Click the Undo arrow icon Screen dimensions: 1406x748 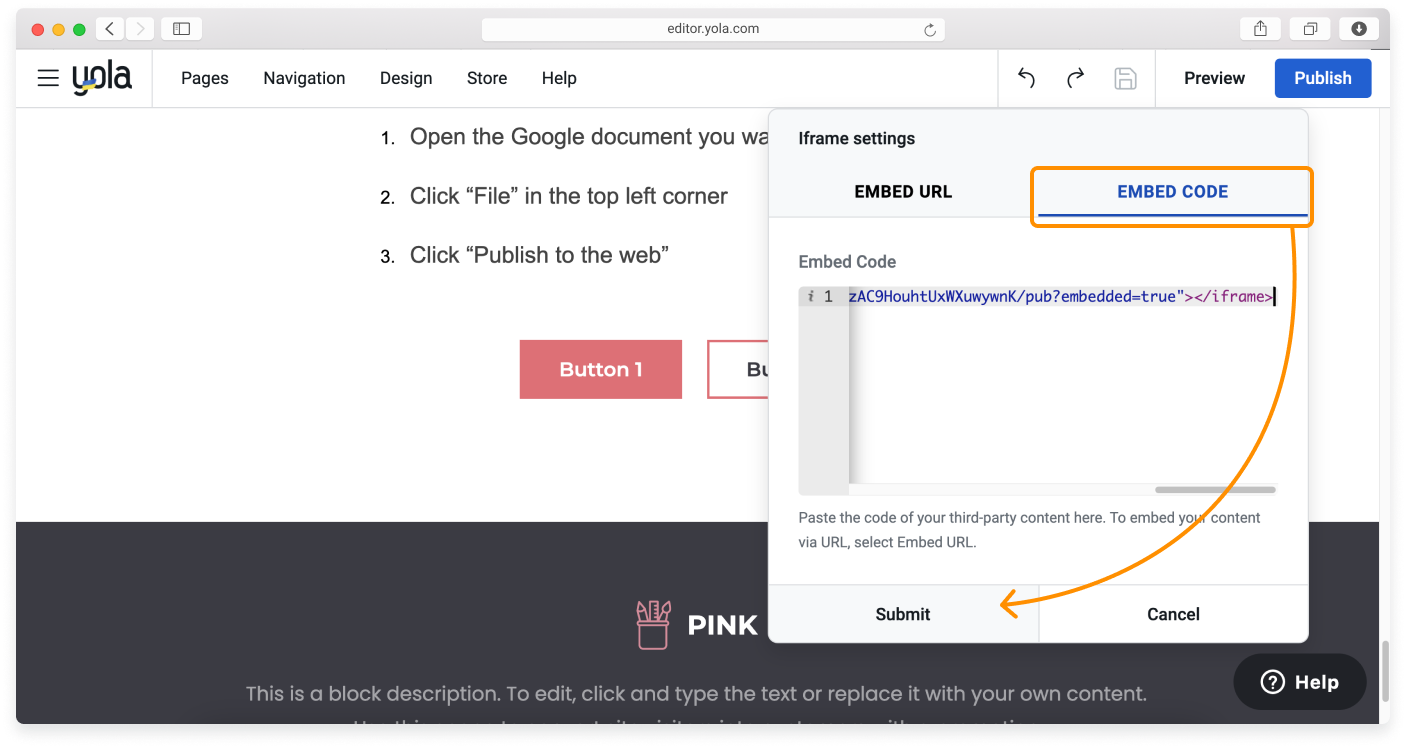pos(1025,78)
